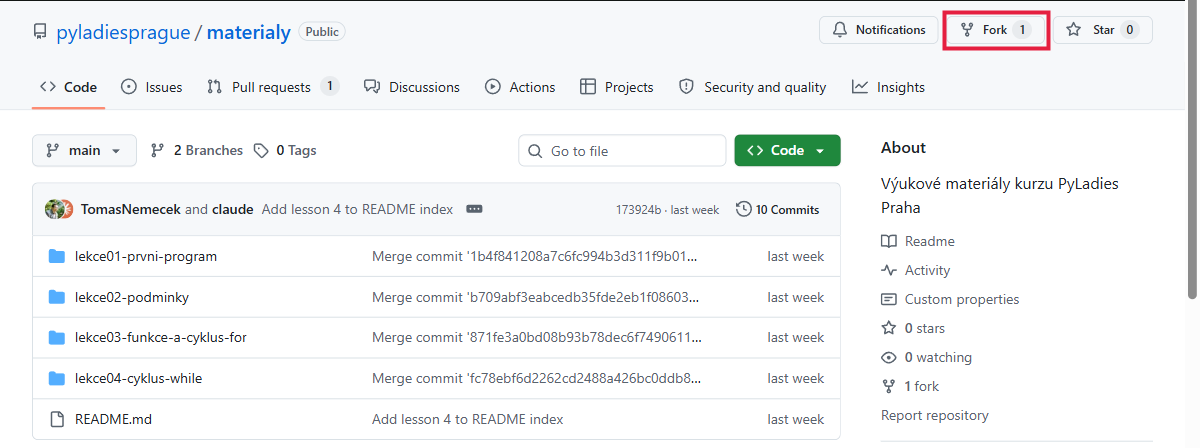Click the repository icon beside pyladiesprague
Viewport: 1200px width, 448px height.
point(40,32)
